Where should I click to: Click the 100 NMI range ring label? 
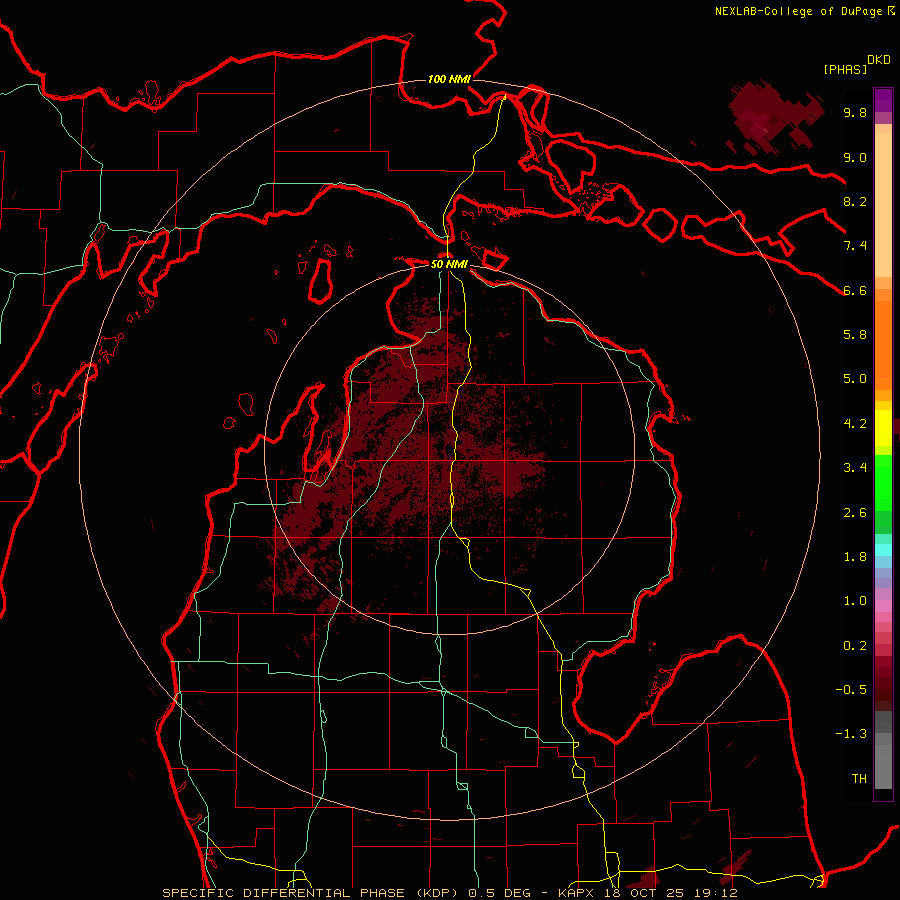point(449,79)
